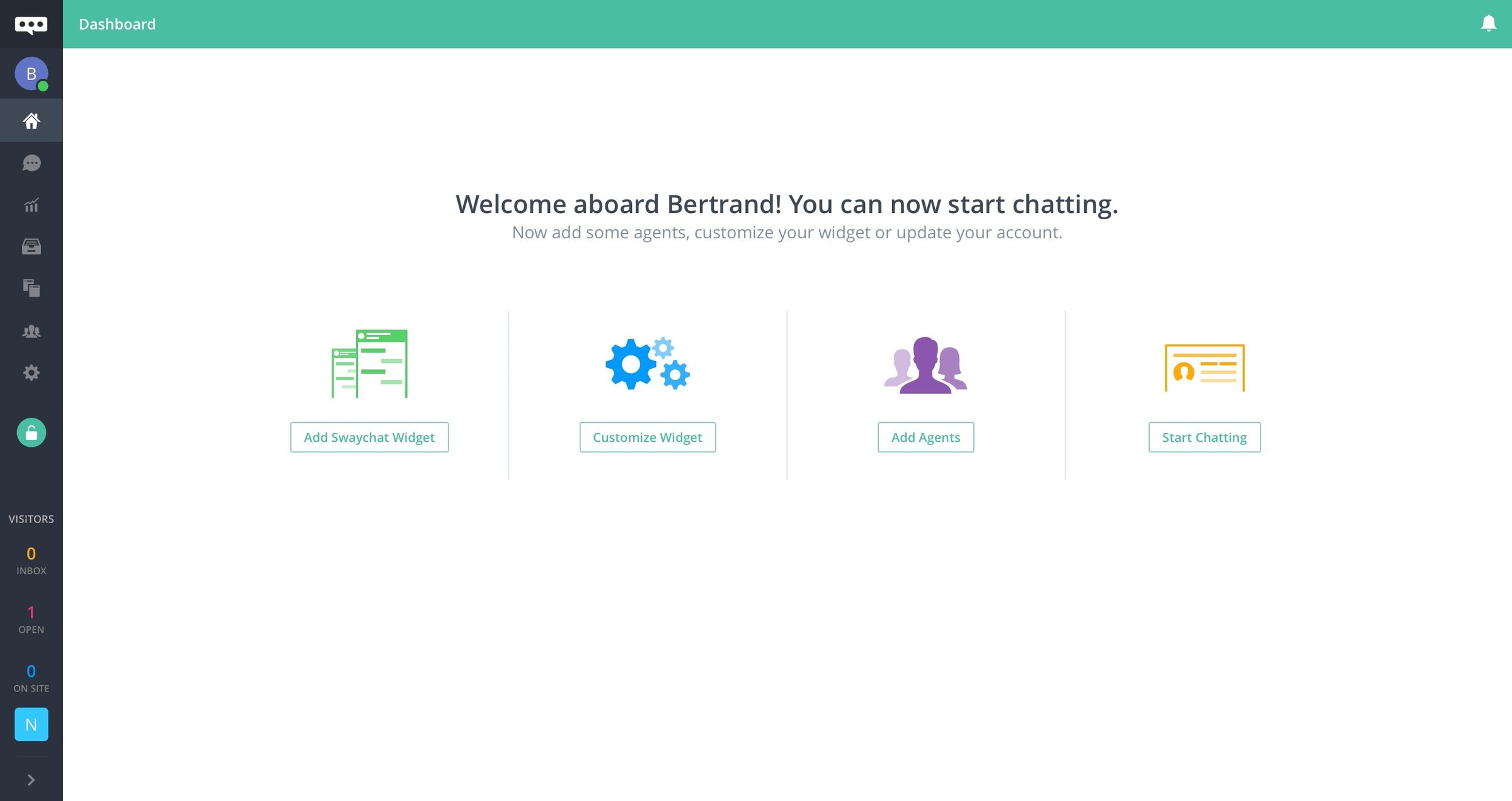1512x801 pixels.
Task: Open the 0 On Site visitors counter
Action: coord(31,679)
